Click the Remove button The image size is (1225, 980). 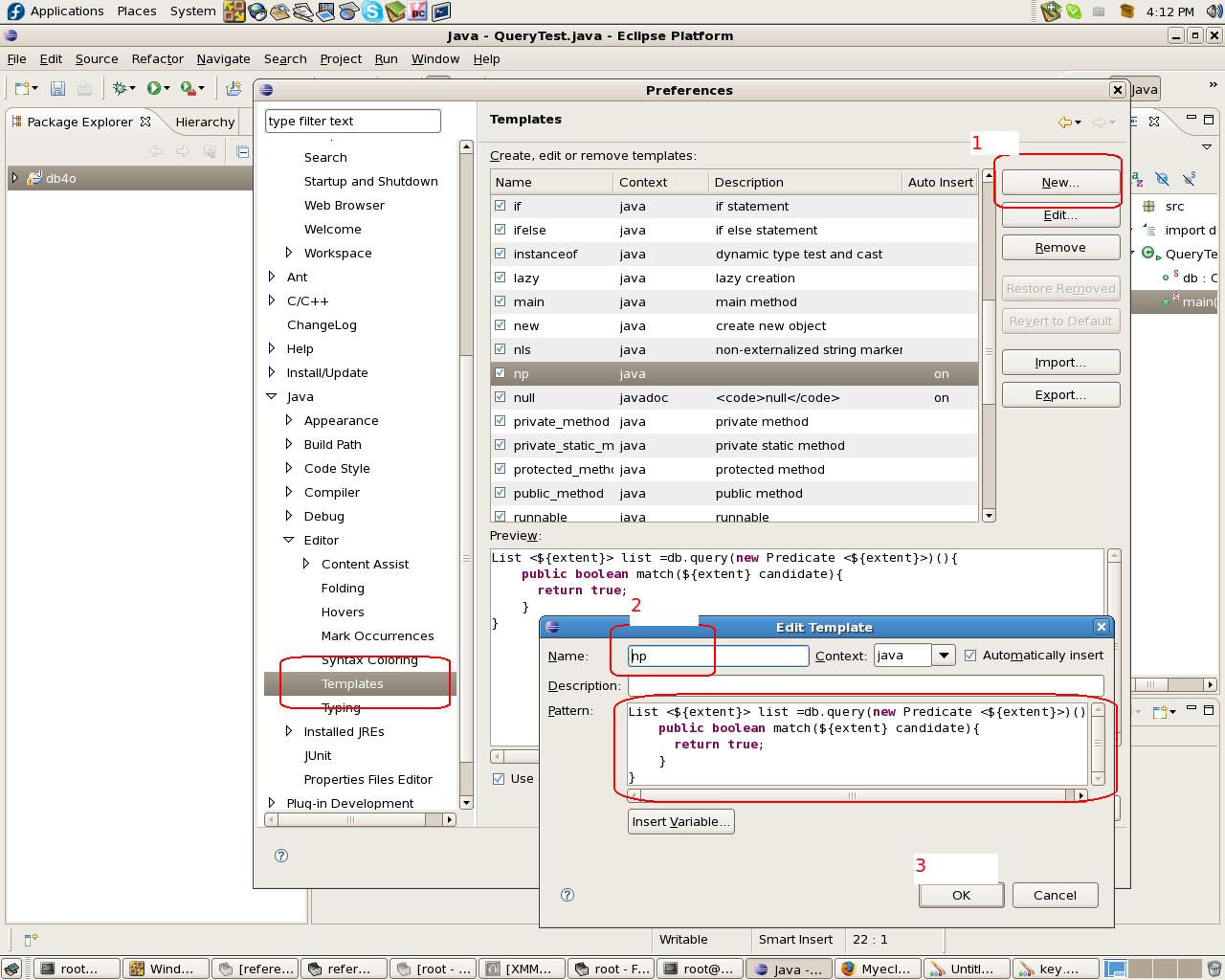1060,247
